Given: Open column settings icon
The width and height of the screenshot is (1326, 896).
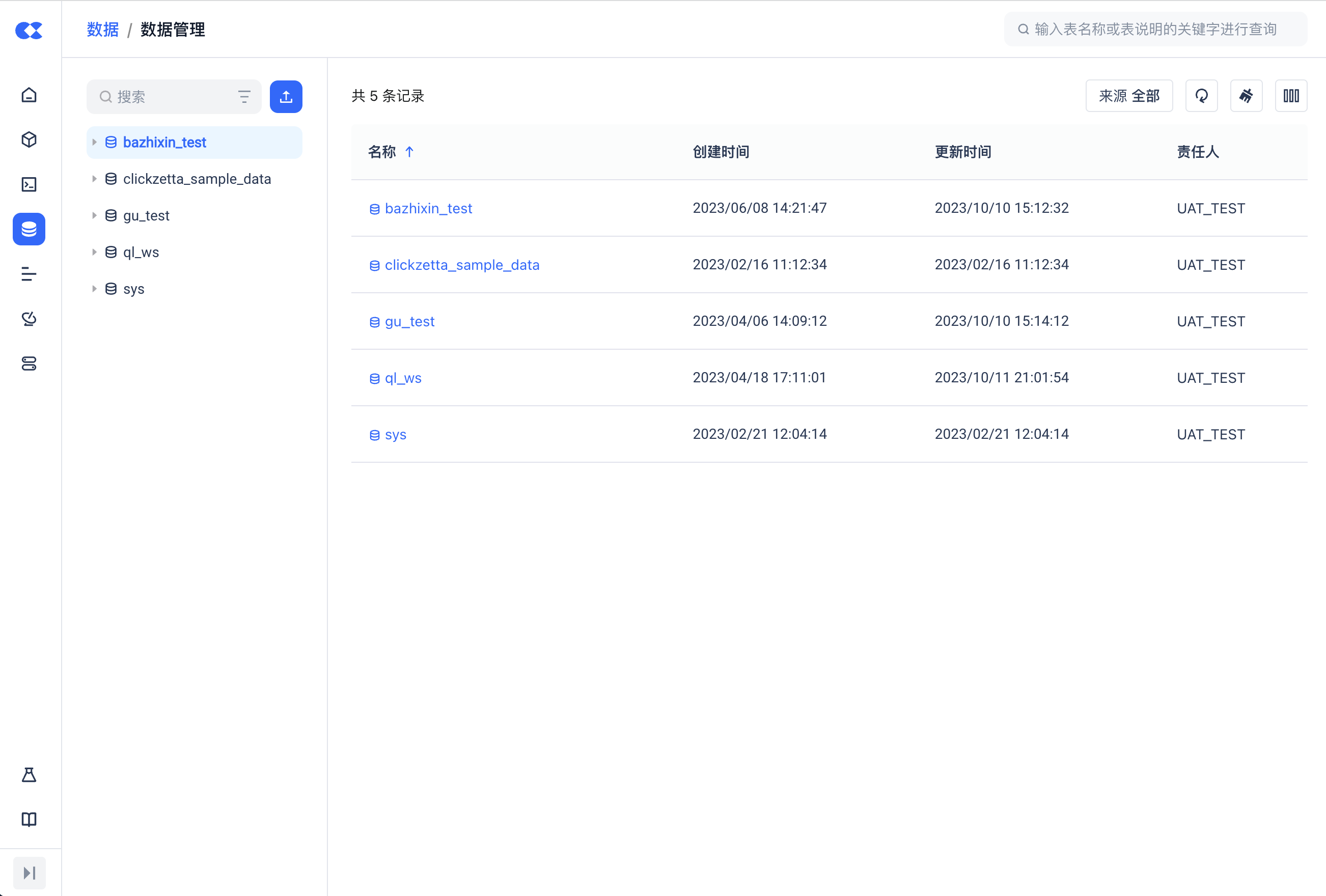Looking at the screenshot, I should [x=1291, y=96].
